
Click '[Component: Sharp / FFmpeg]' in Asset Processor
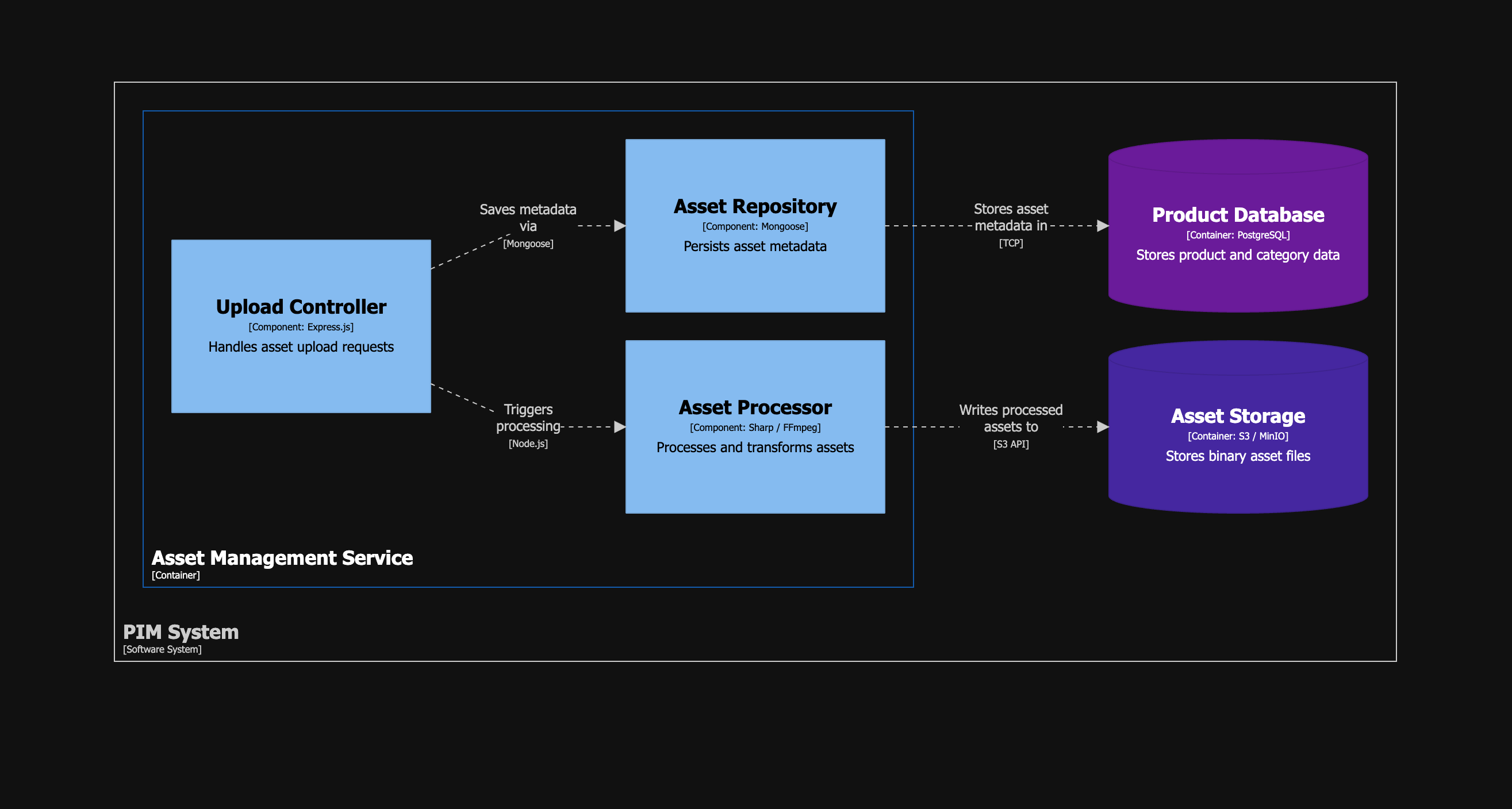pos(755,427)
